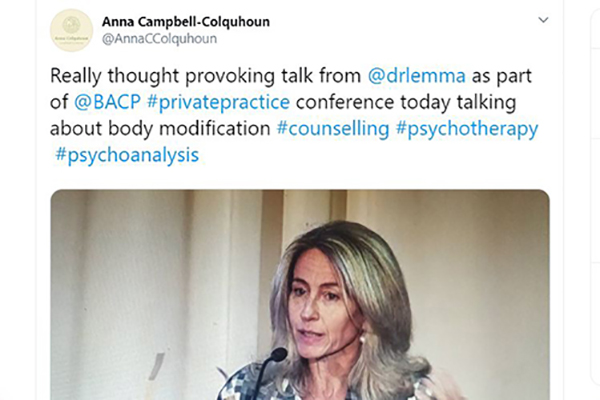Click the speaker's face in the photo
This screenshot has width=600, height=400.
coord(321,306)
